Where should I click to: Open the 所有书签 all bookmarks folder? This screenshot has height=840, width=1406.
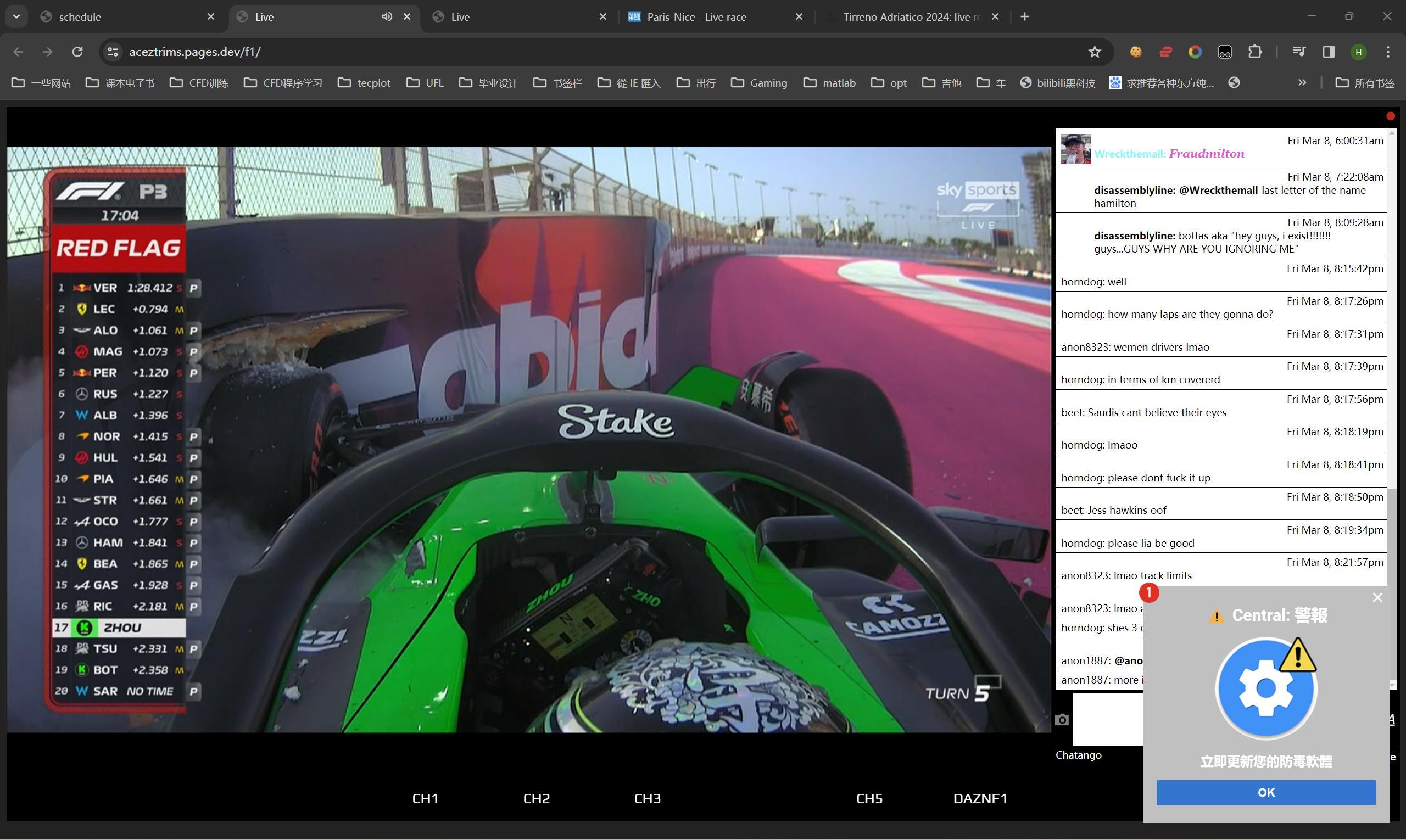click(x=1365, y=83)
